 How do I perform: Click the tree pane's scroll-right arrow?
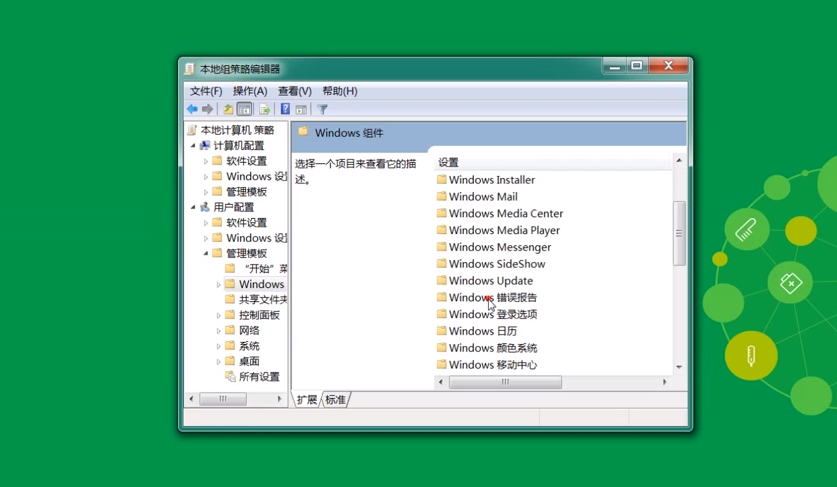(x=279, y=399)
